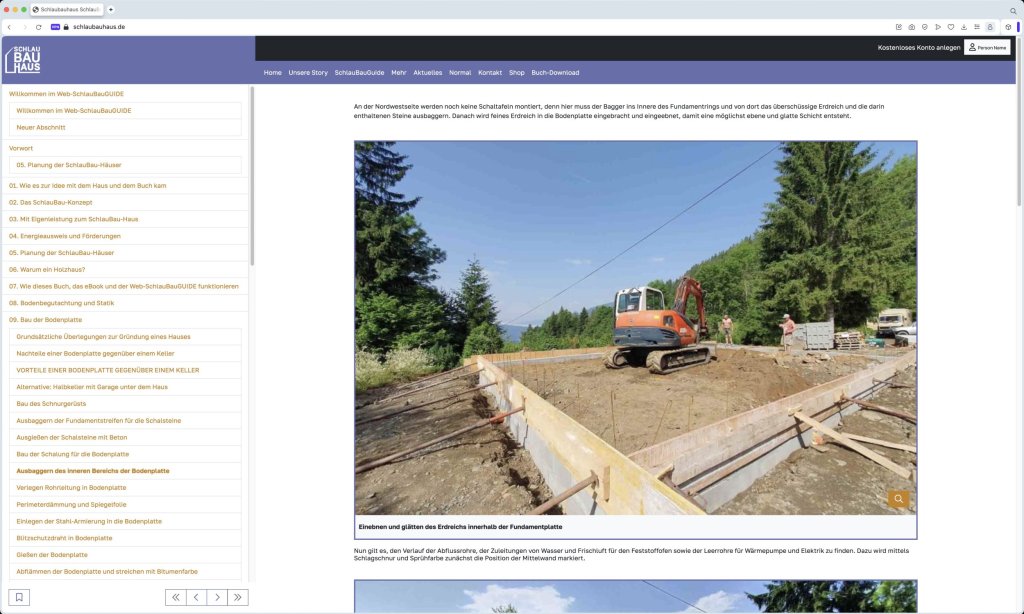Click the bookmark icon below the sidebar

[x=20, y=597]
